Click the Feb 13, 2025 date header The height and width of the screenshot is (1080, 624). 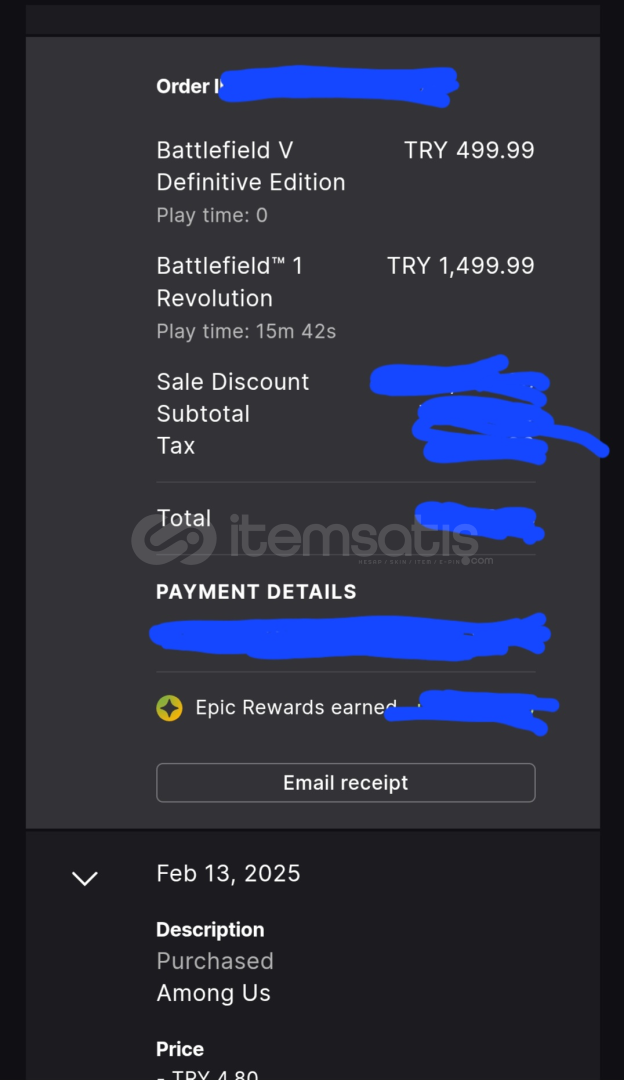coord(228,873)
